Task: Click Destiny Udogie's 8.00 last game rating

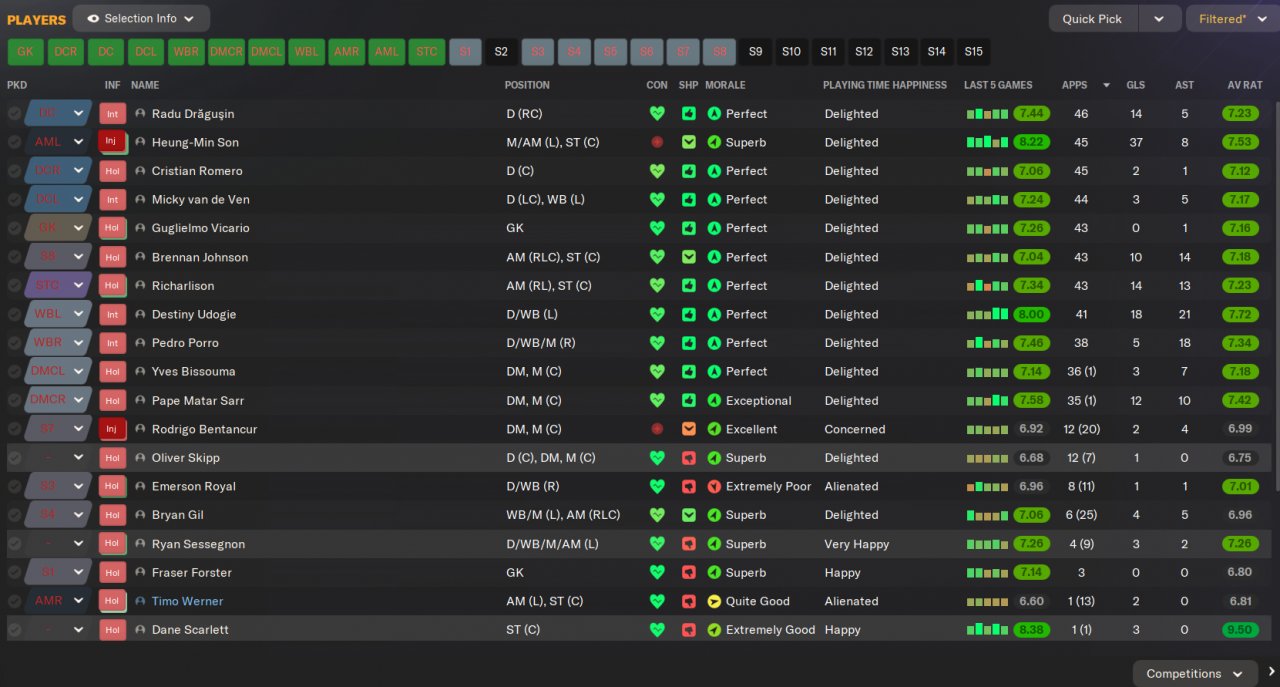Action: pyautogui.click(x=1031, y=314)
